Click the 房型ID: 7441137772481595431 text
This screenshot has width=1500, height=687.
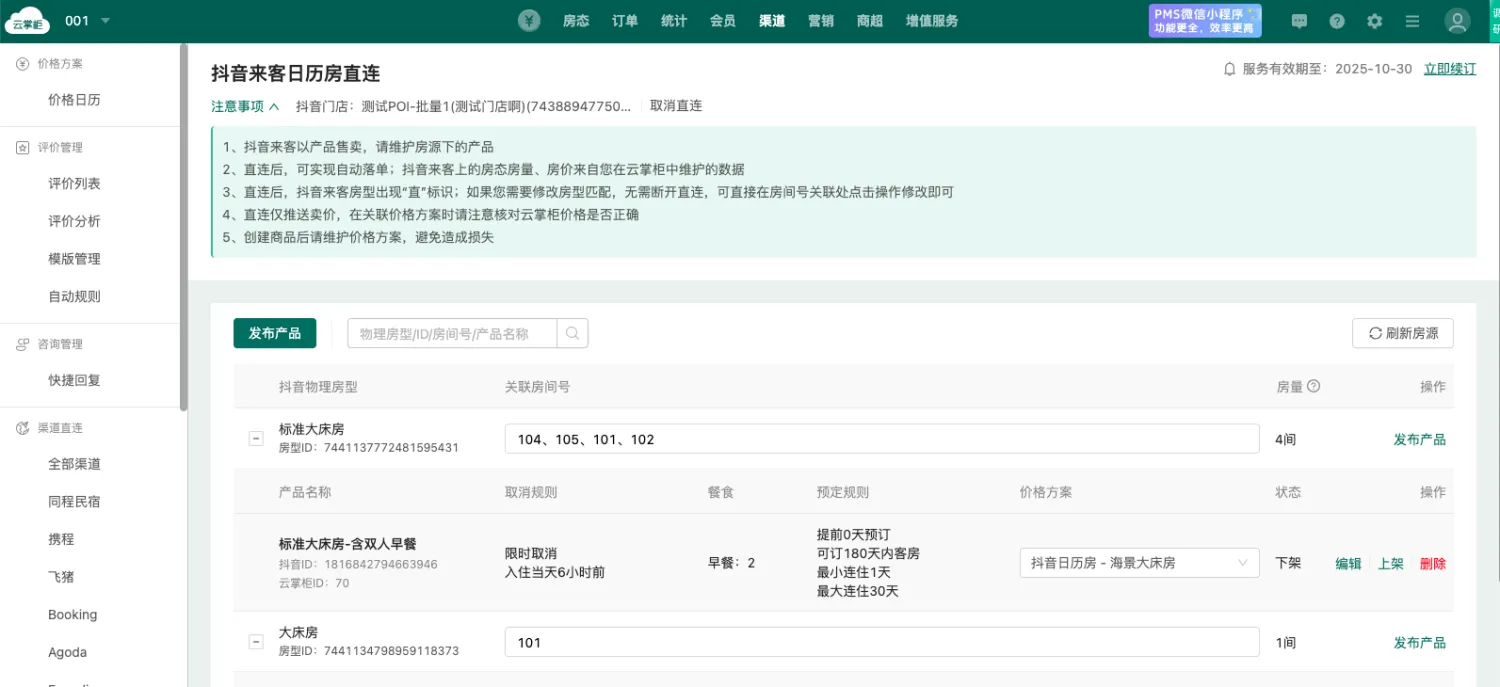[369, 447]
